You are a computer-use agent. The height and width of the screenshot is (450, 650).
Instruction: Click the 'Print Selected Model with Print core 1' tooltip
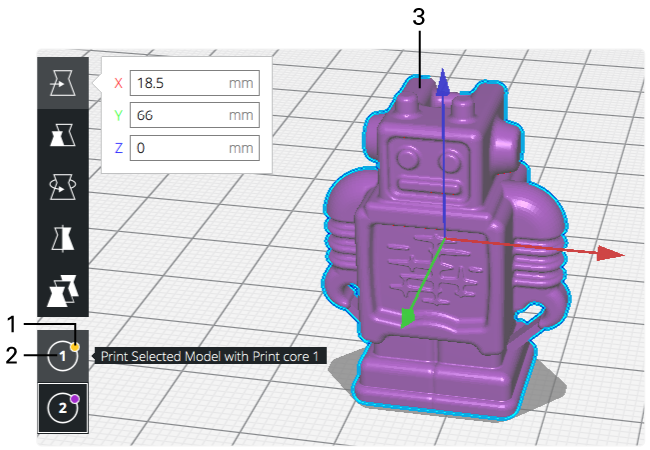pyautogui.click(x=210, y=356)
